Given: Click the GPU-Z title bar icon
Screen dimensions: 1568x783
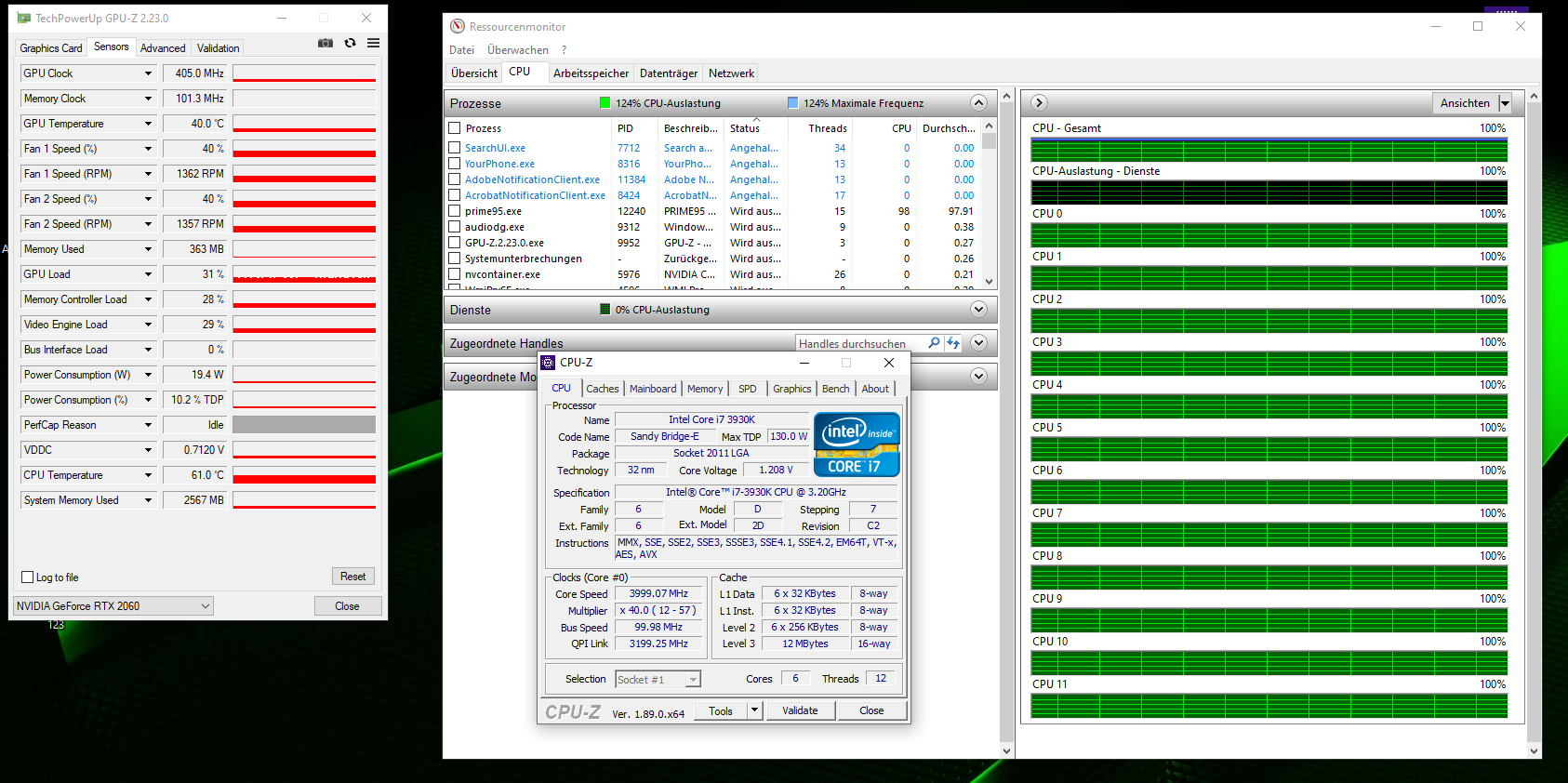Looking at the screenshot, I should (x=24, y=18).
